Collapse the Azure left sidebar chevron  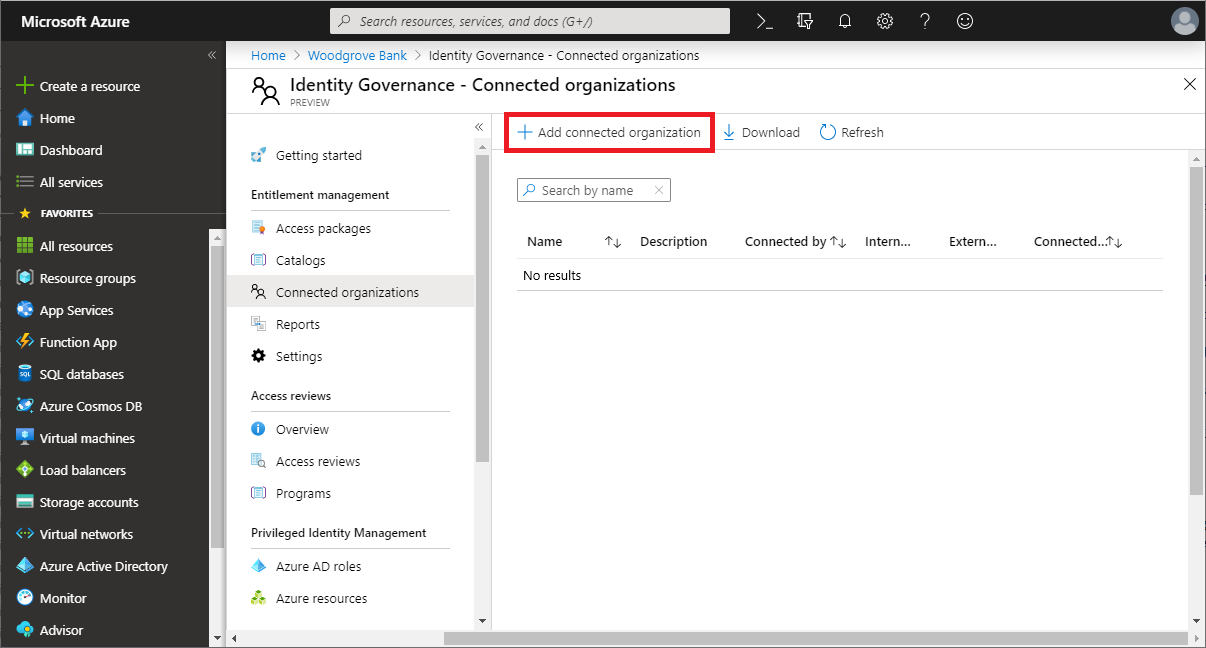pos(212,55)
